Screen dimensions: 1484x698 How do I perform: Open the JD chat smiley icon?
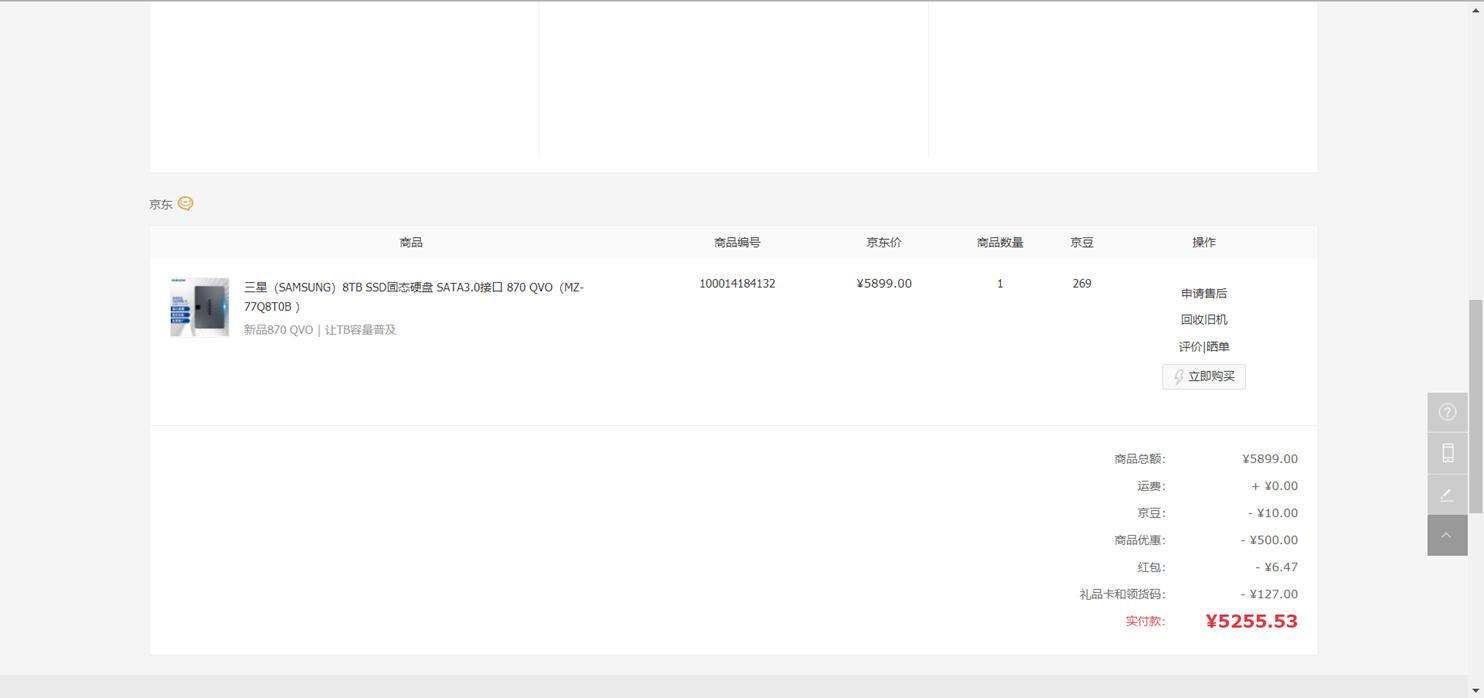[x=186, y=203]
